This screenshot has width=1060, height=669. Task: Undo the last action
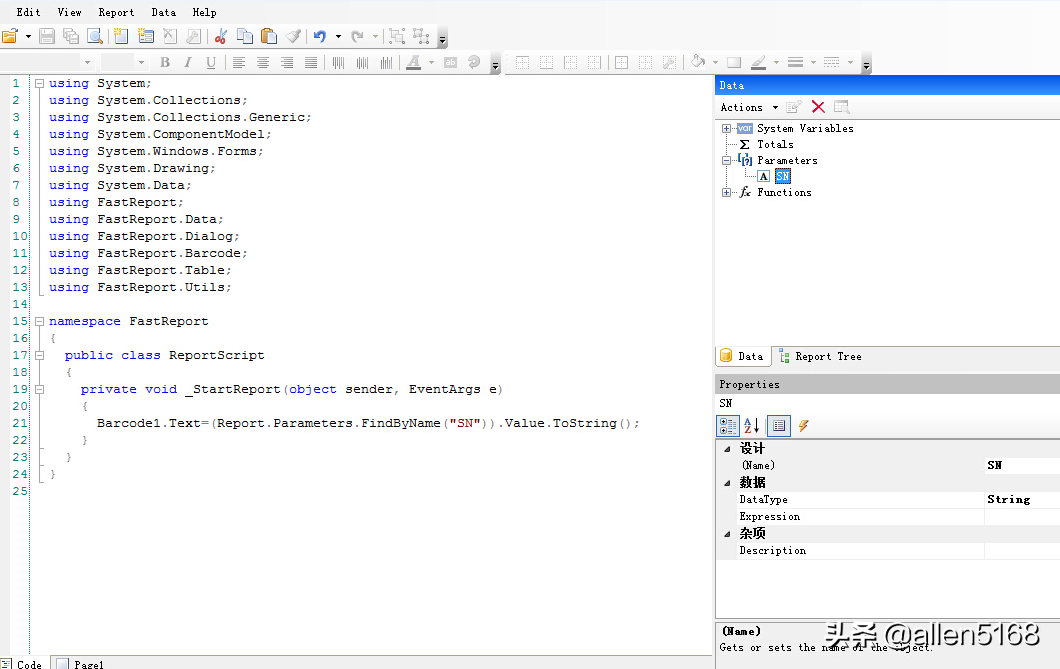[320, 36]
